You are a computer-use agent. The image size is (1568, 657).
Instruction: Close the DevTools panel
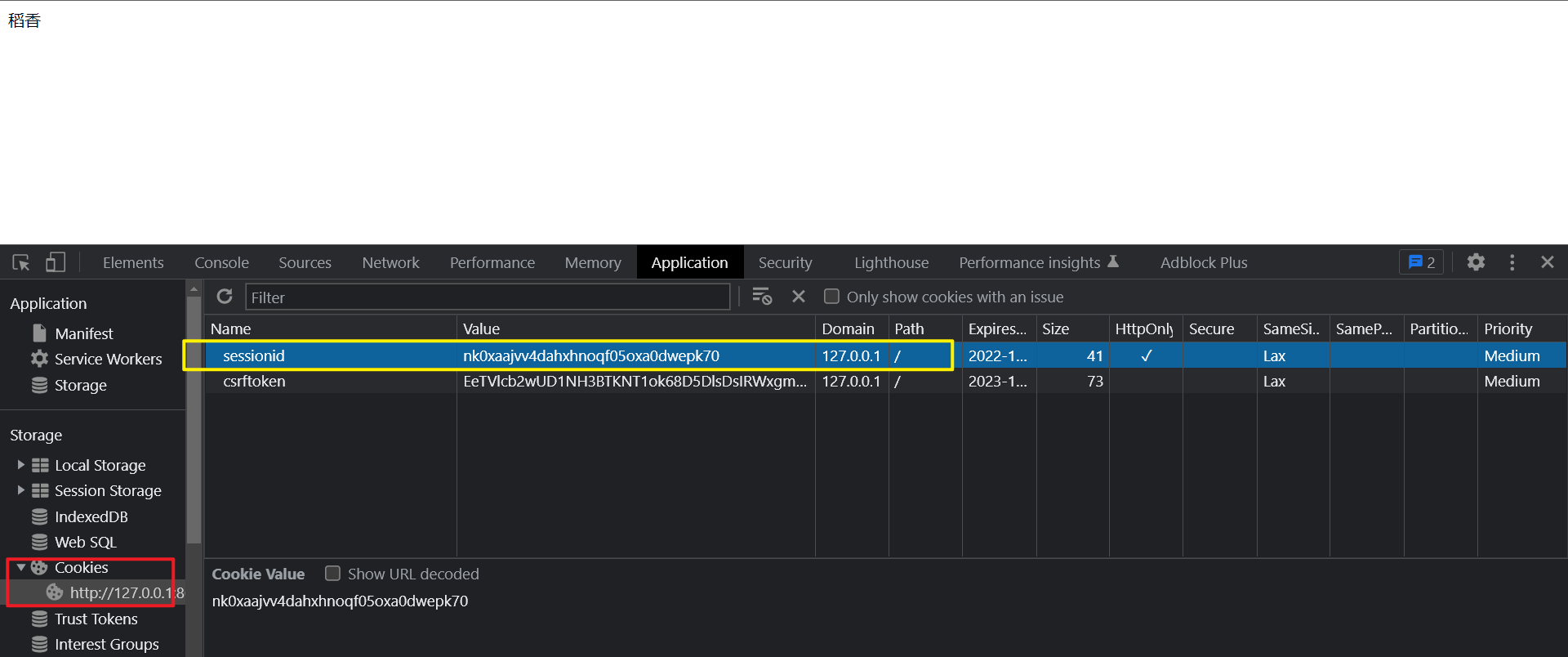1548,262
